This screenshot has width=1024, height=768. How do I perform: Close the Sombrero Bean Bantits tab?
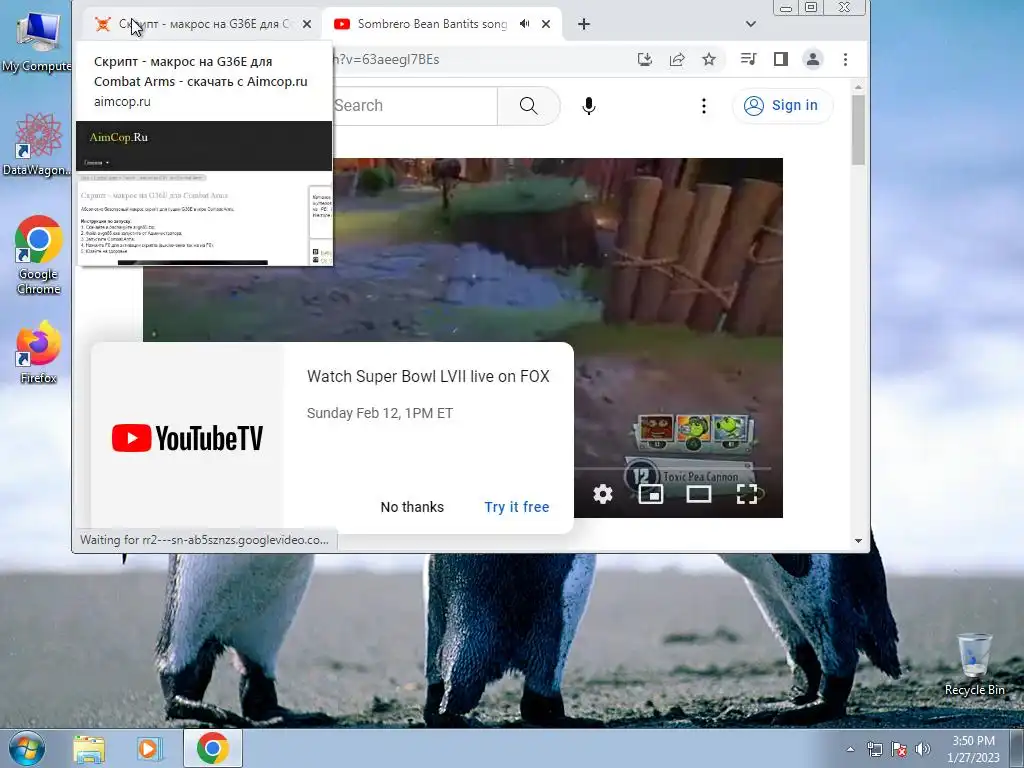tap(546, 24)
